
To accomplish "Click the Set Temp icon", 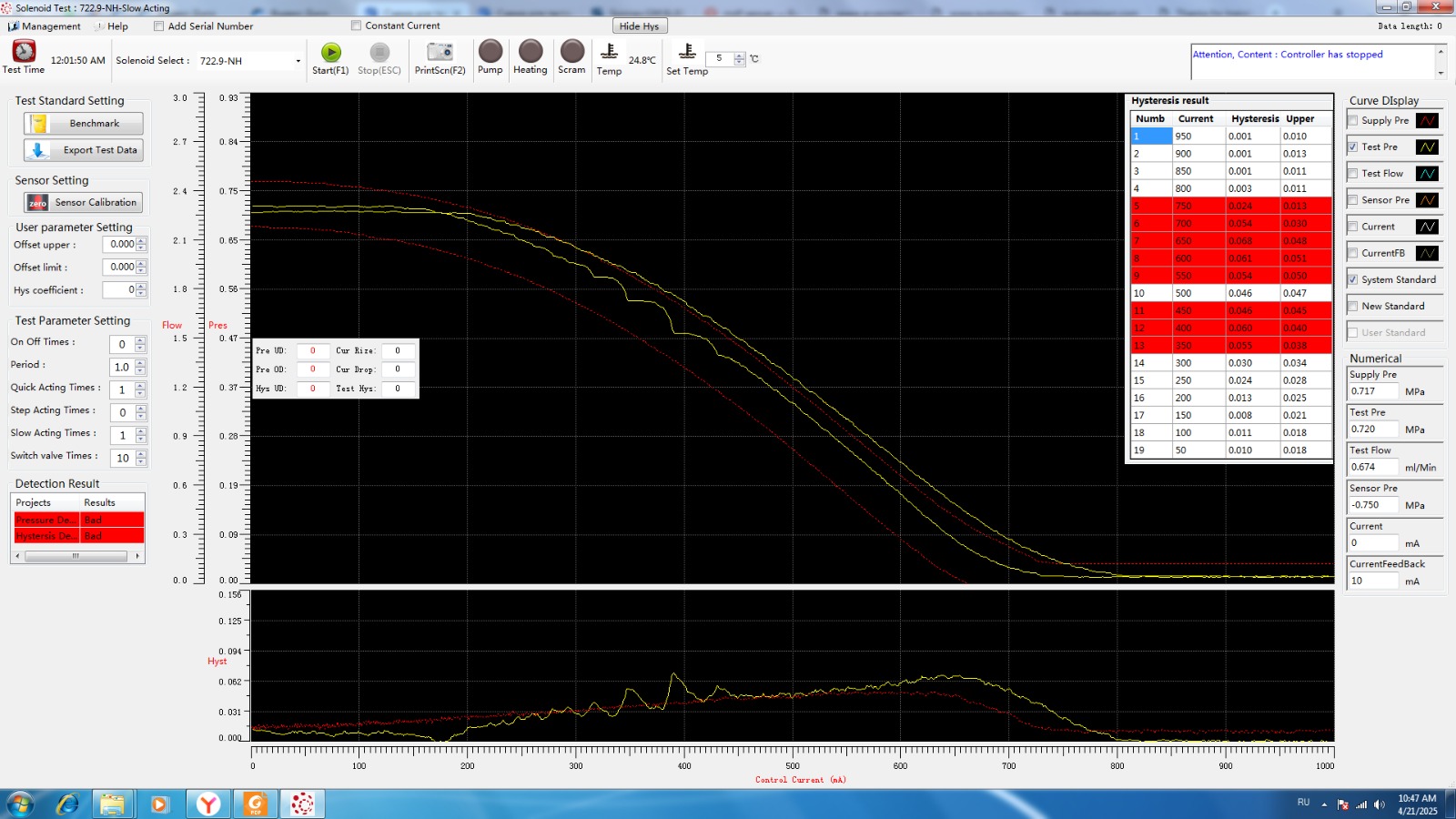I will (x=687, y=52).
